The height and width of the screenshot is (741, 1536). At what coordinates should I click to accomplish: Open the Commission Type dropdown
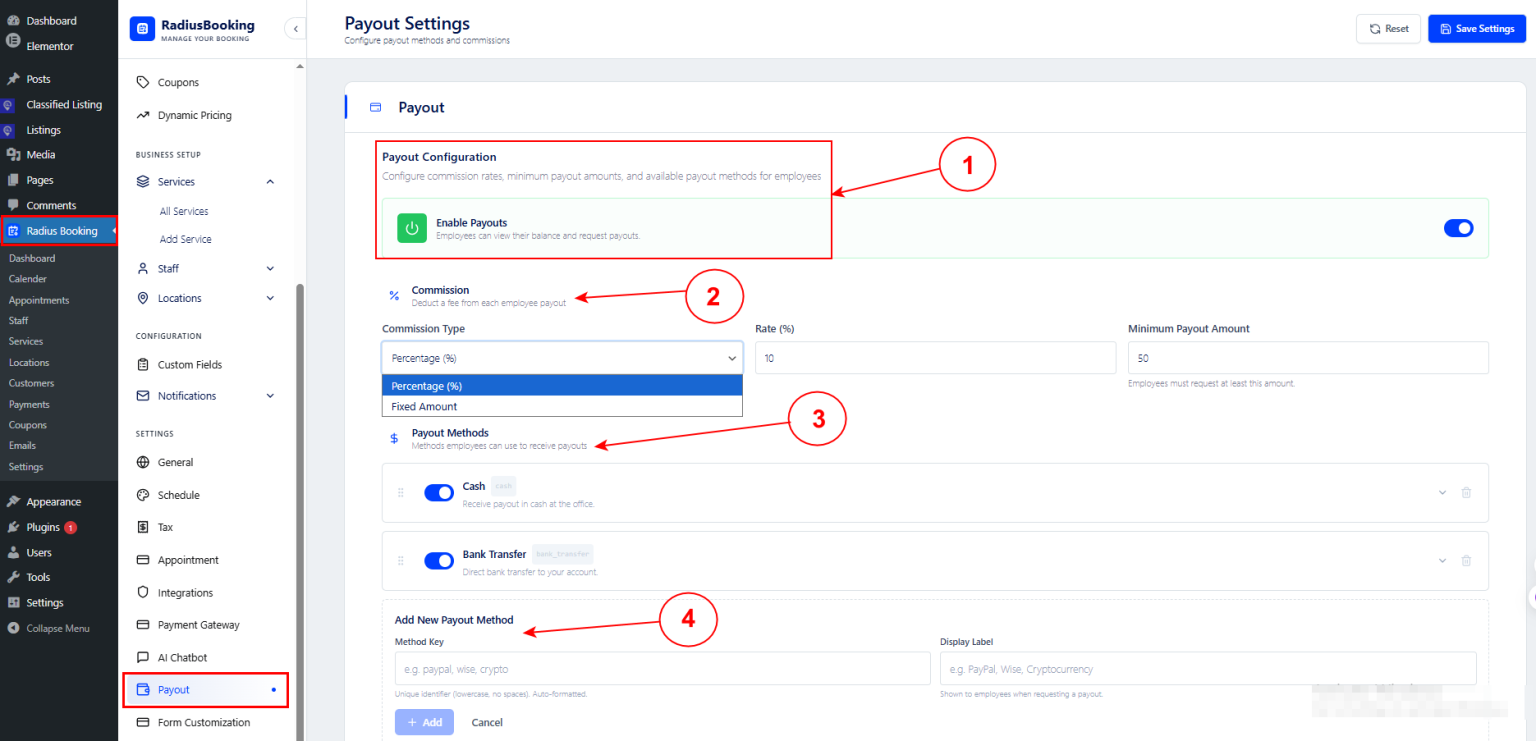pyautogui.click(x=562, y=357)
